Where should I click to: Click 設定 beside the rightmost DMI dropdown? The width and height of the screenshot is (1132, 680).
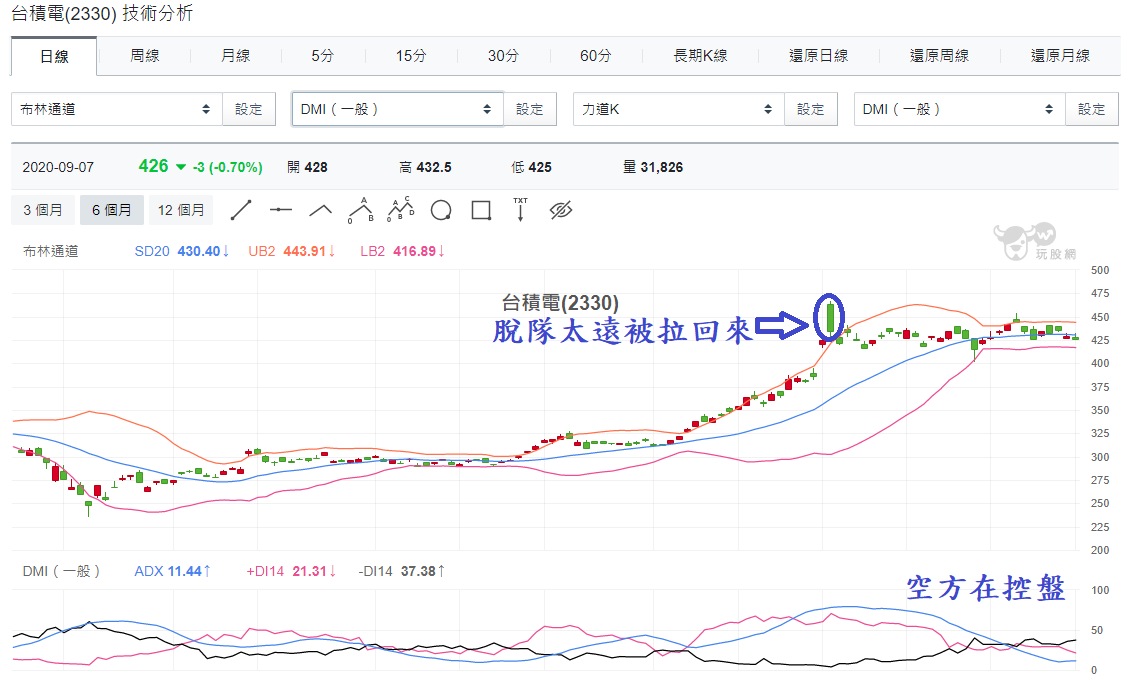point(1092,109)
